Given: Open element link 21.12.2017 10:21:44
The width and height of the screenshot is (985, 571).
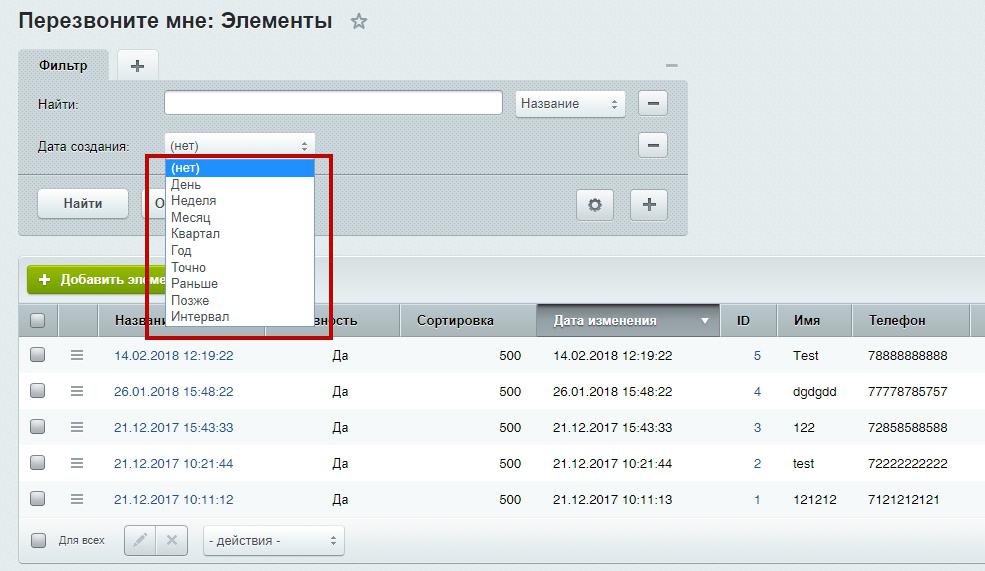Looking at the screenshot, I should 173,464.
